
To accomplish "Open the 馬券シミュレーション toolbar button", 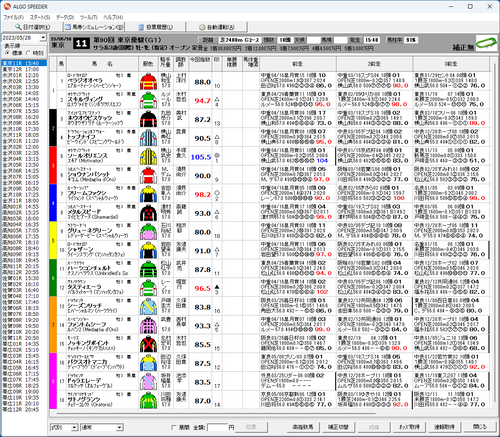I will pos(94,27).
